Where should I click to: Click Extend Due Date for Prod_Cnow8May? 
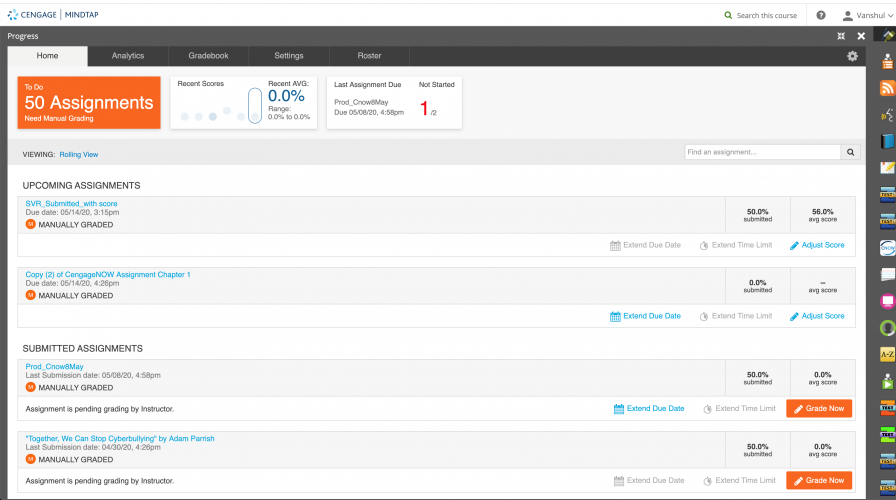(x=649, y=409)
